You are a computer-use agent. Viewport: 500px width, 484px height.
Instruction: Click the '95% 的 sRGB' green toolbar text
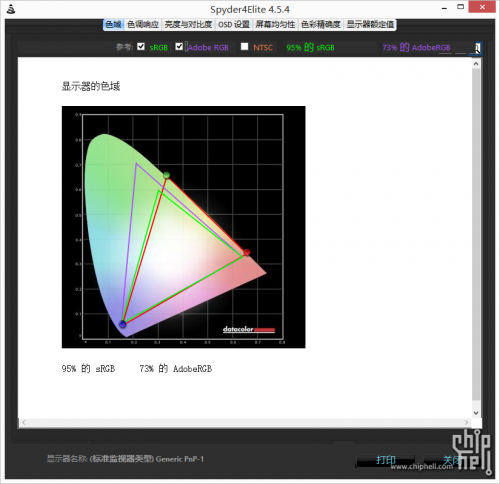[x=310, y=47]
